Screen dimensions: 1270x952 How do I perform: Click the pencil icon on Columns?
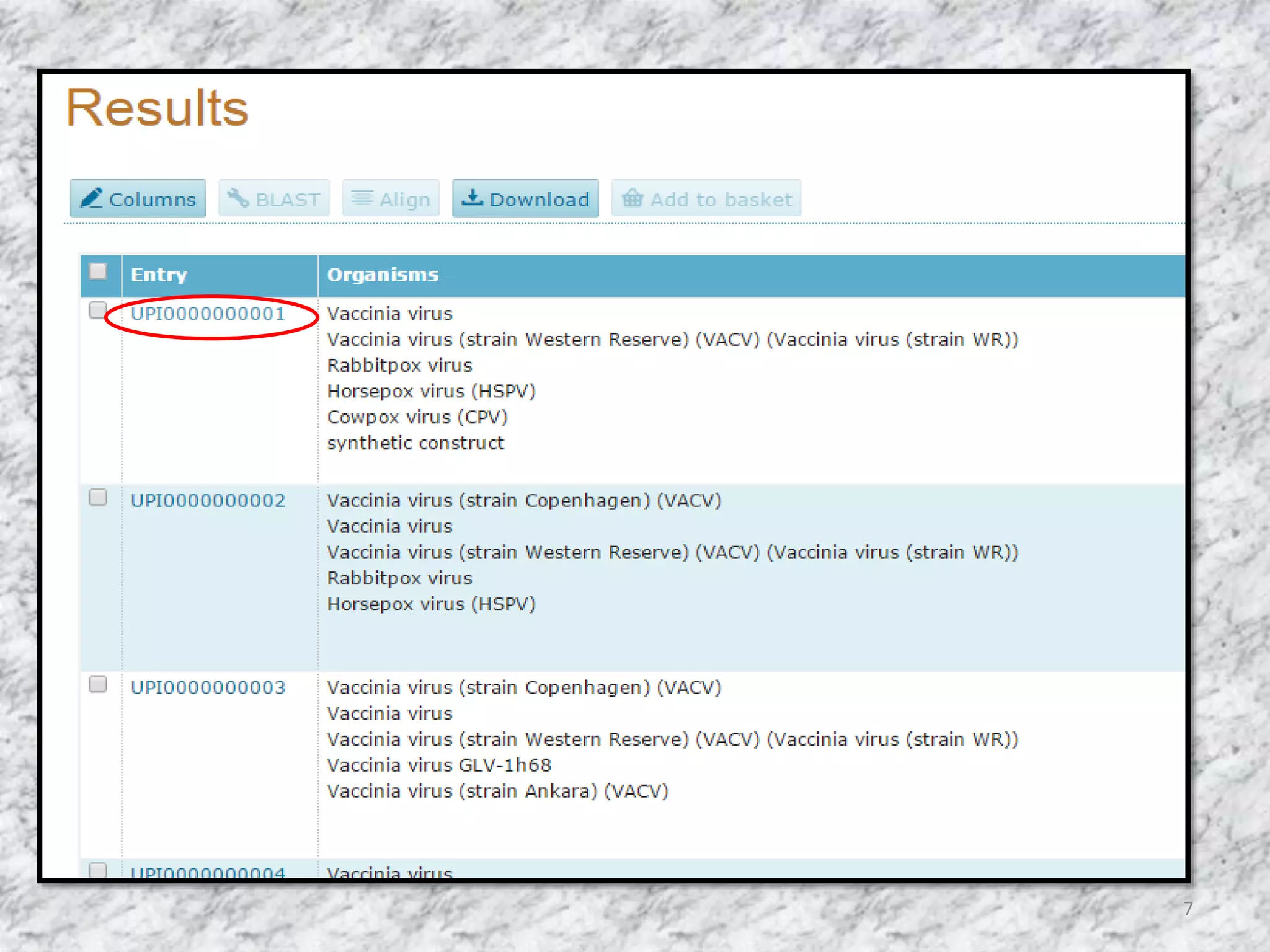coord(92,198)
